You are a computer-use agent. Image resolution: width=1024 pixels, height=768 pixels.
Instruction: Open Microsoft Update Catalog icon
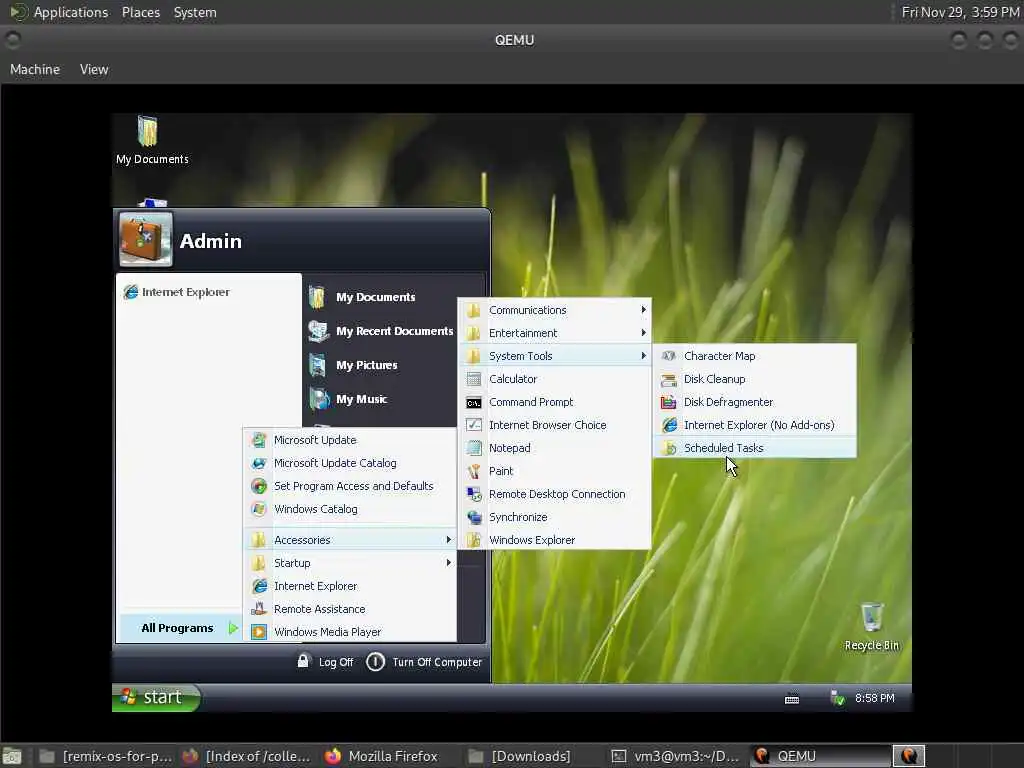[259, 463]
